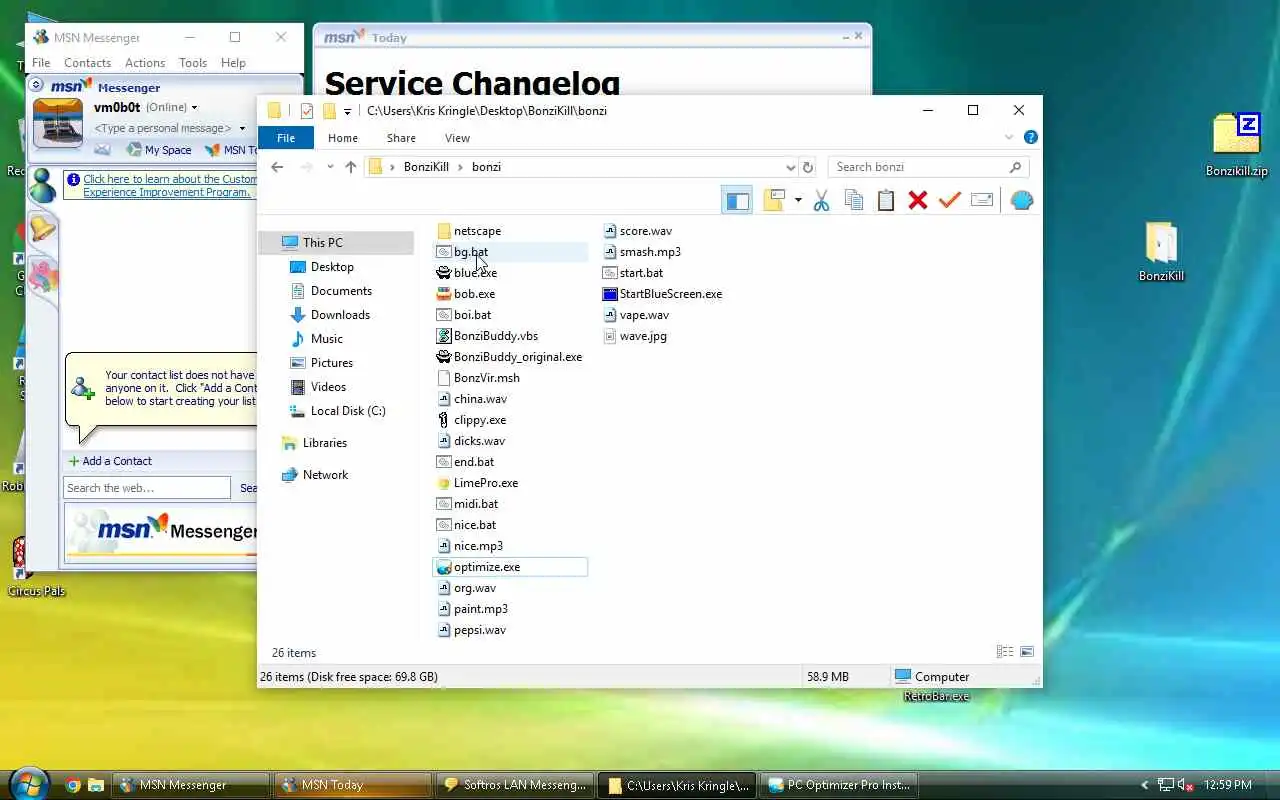The image size is (1280, 800).
Task: Open the File tab in Explorer
Action: (x=286, y=138)
